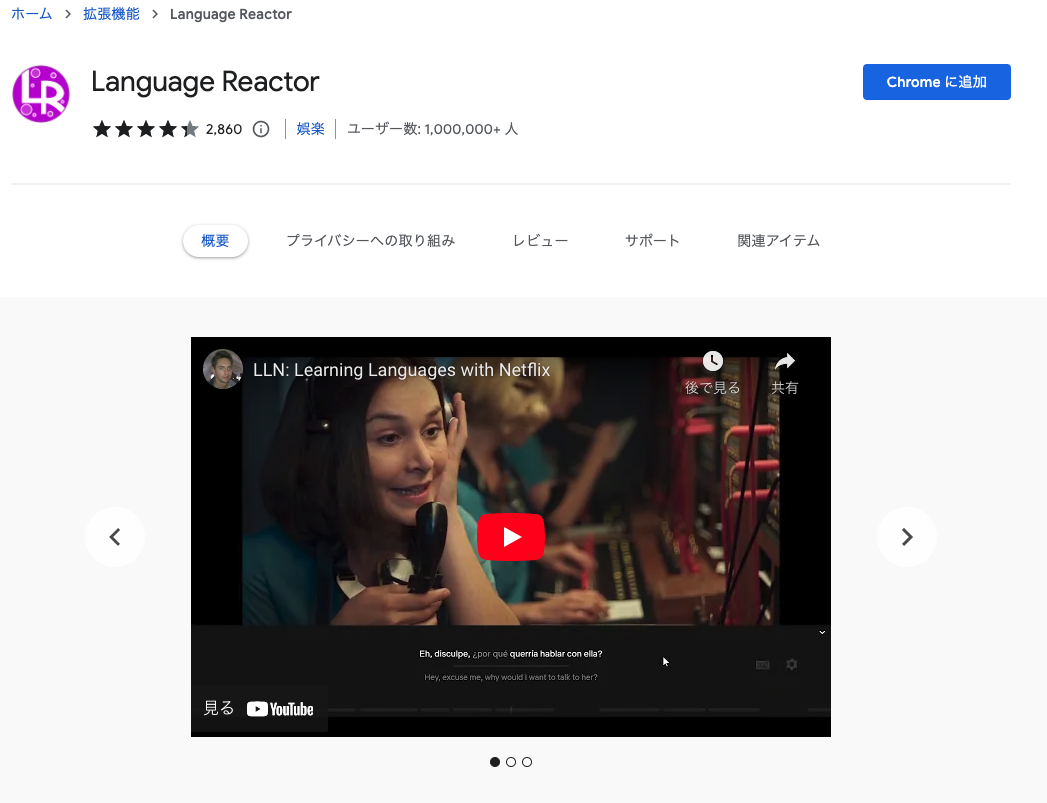The image size is (1047, 803).
Task: Collapse subtitle panel chevron in video
Action: pyautogui.click(x=822, y=632)
